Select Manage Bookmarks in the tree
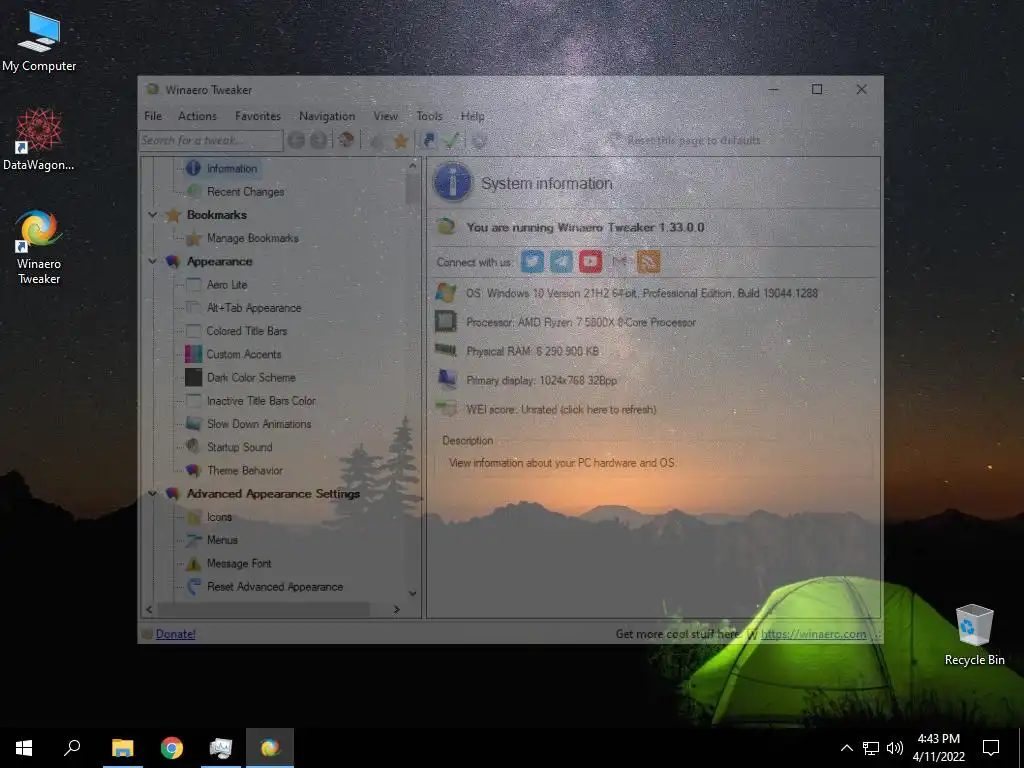 pyautogui.click(x=253, y=238)
